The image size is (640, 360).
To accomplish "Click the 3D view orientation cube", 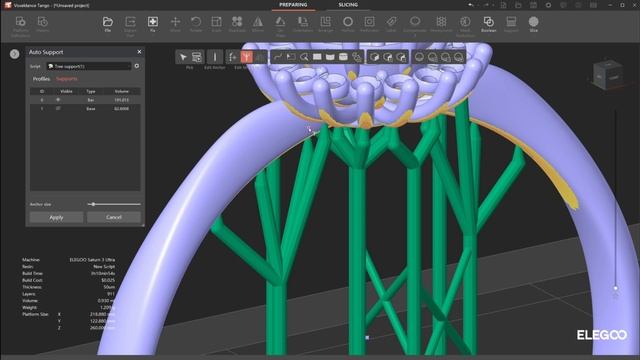I will [x=607, y=75].
